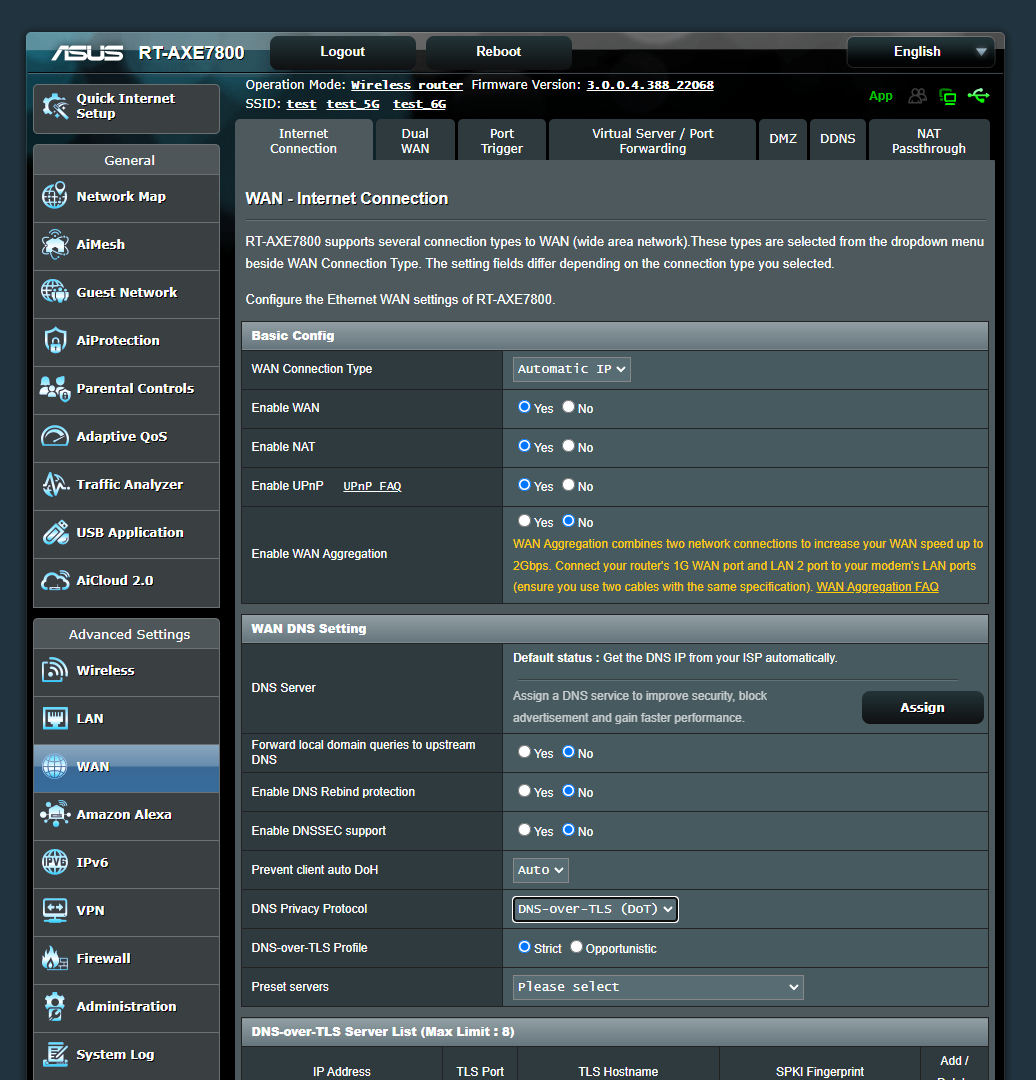The height and width of the screenshot is (1080, 1036).
Task: Select Strict DNS-over-TLS profile
Action: [524, 947]
